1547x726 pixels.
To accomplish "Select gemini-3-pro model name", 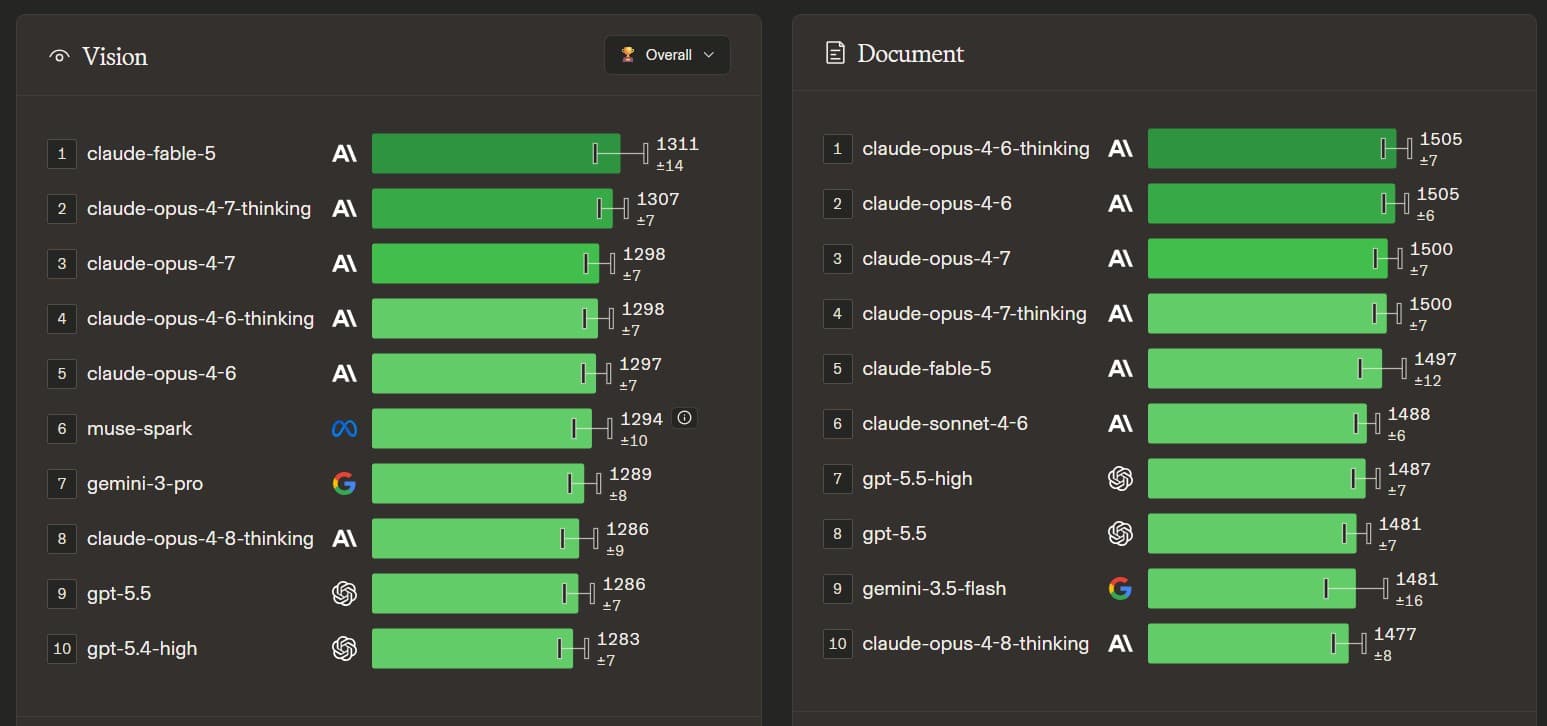I will pyautogui.click(x=145, y=484).
